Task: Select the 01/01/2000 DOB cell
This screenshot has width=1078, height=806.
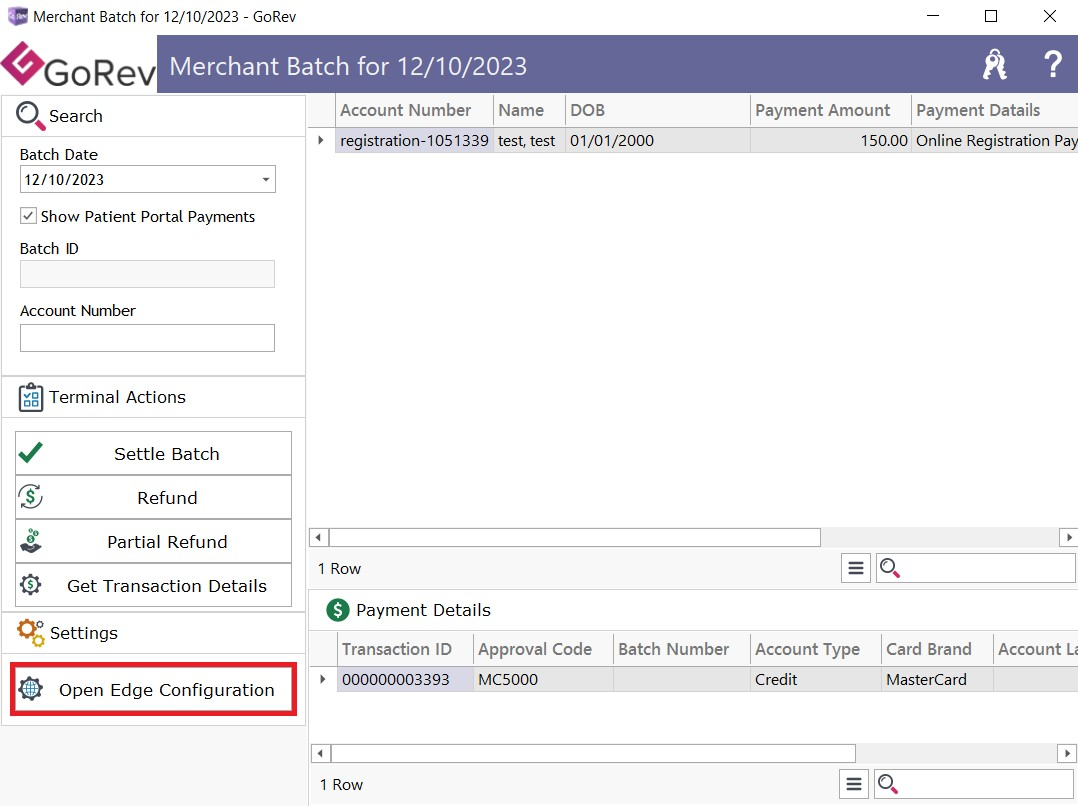Action: click(657, 140)
